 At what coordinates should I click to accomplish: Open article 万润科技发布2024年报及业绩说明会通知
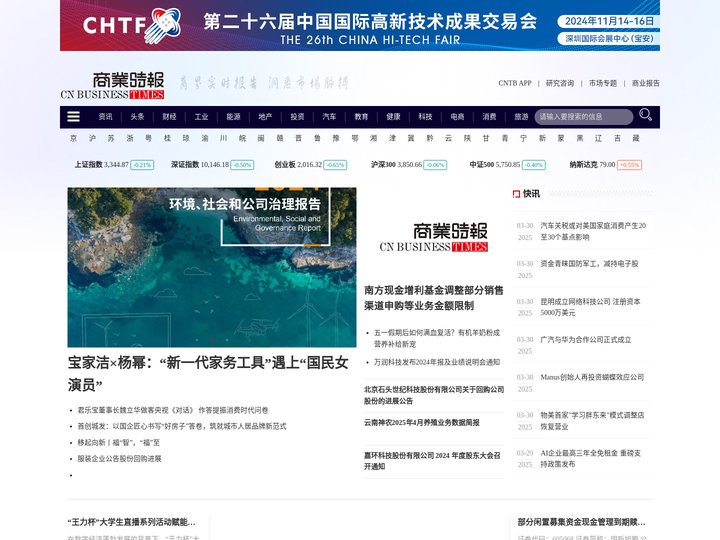(437, 362)
